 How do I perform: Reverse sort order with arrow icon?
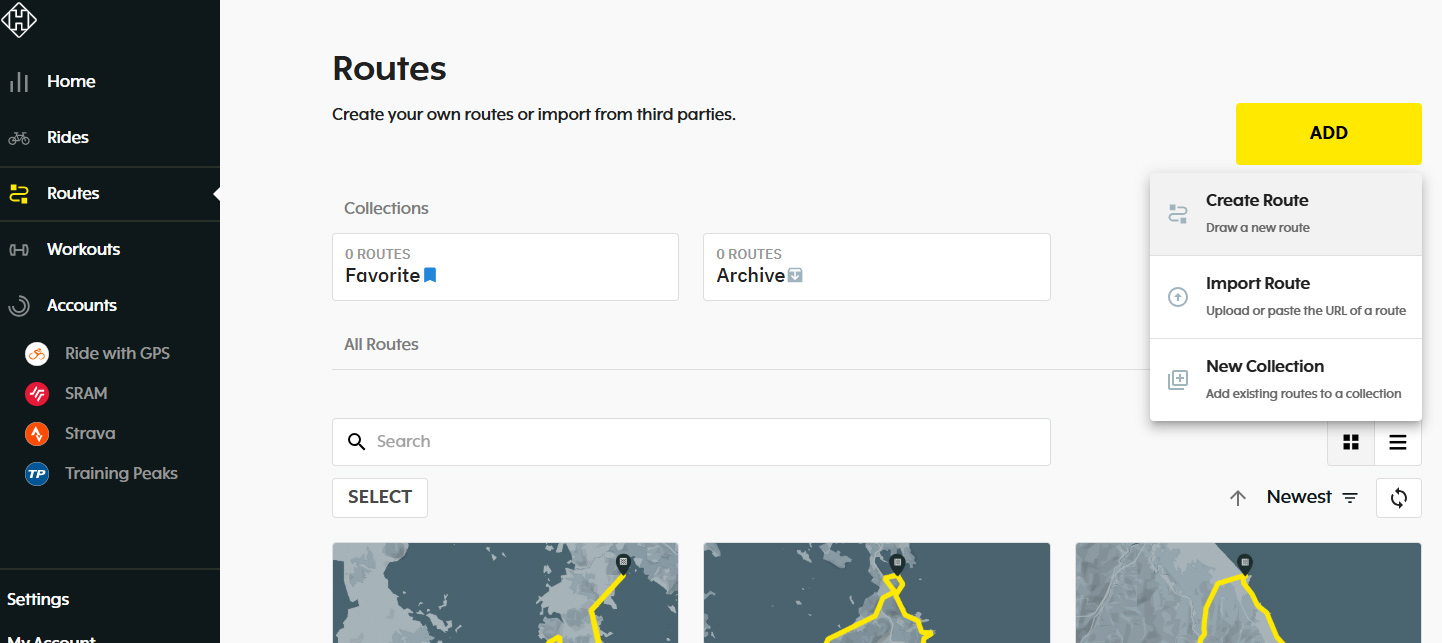(x=1237, y=498)
